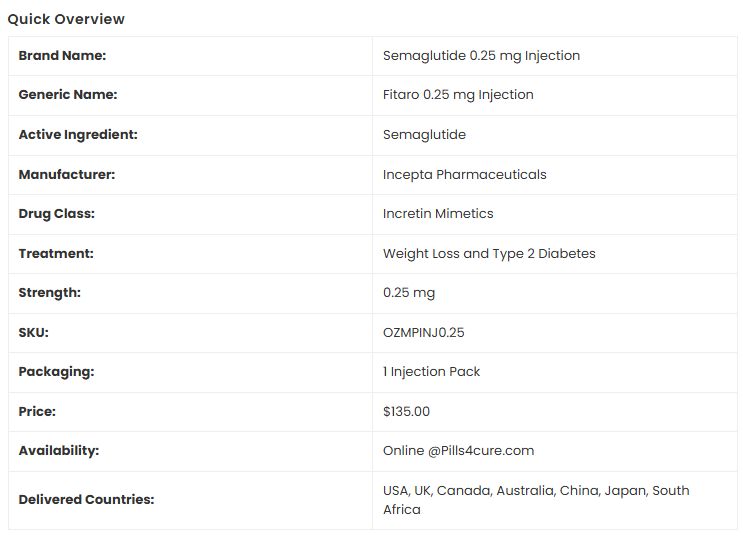Click the Packaging row label

[x=56, y=372]
